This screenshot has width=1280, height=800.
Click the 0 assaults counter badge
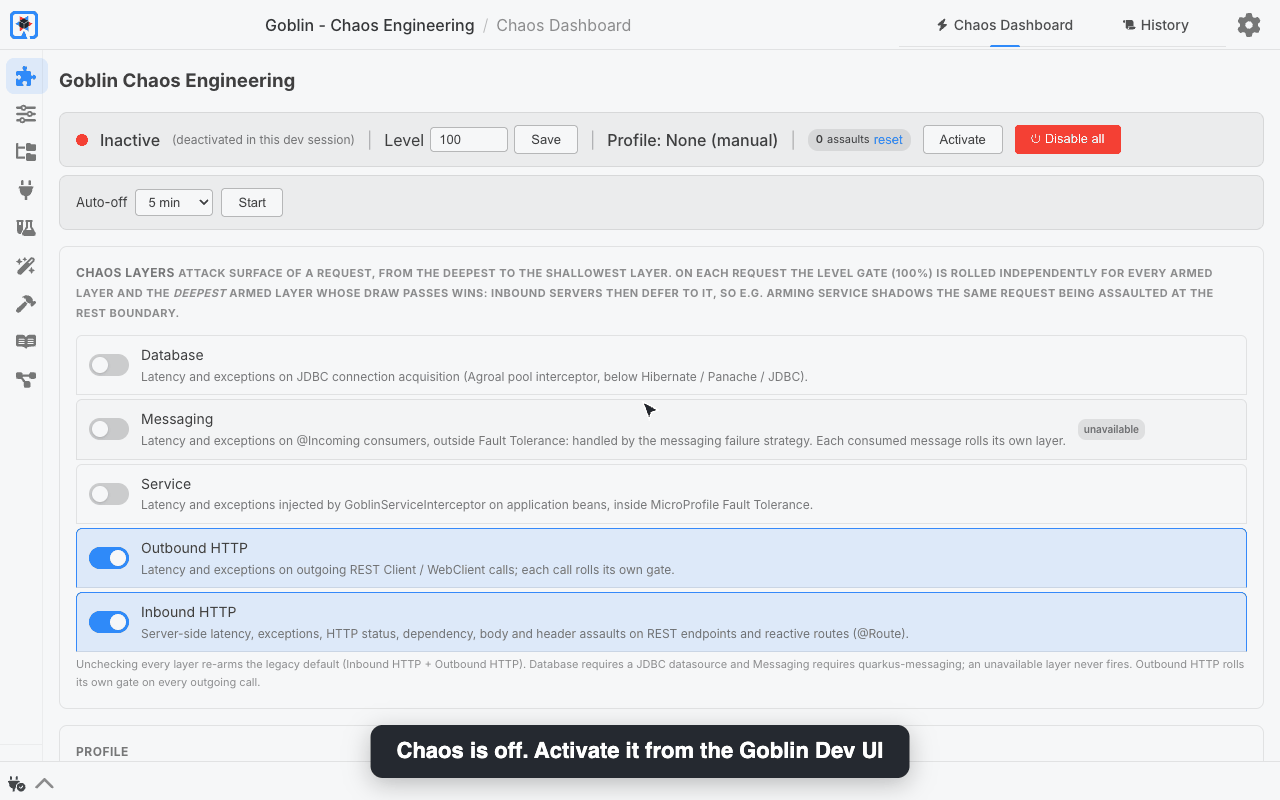[x=859, y=139]
